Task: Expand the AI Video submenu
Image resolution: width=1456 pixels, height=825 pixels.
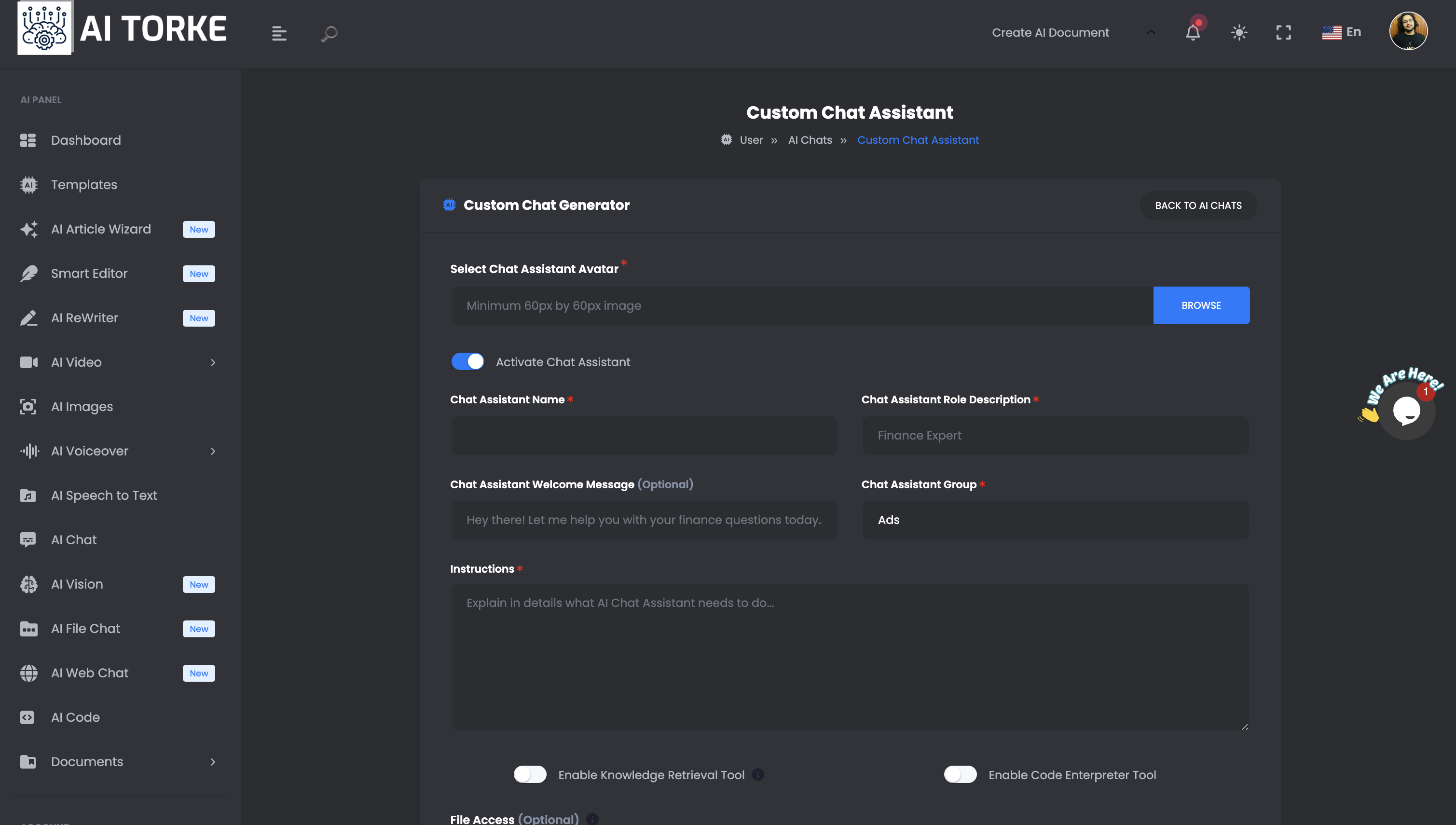Action: [213, 362]
